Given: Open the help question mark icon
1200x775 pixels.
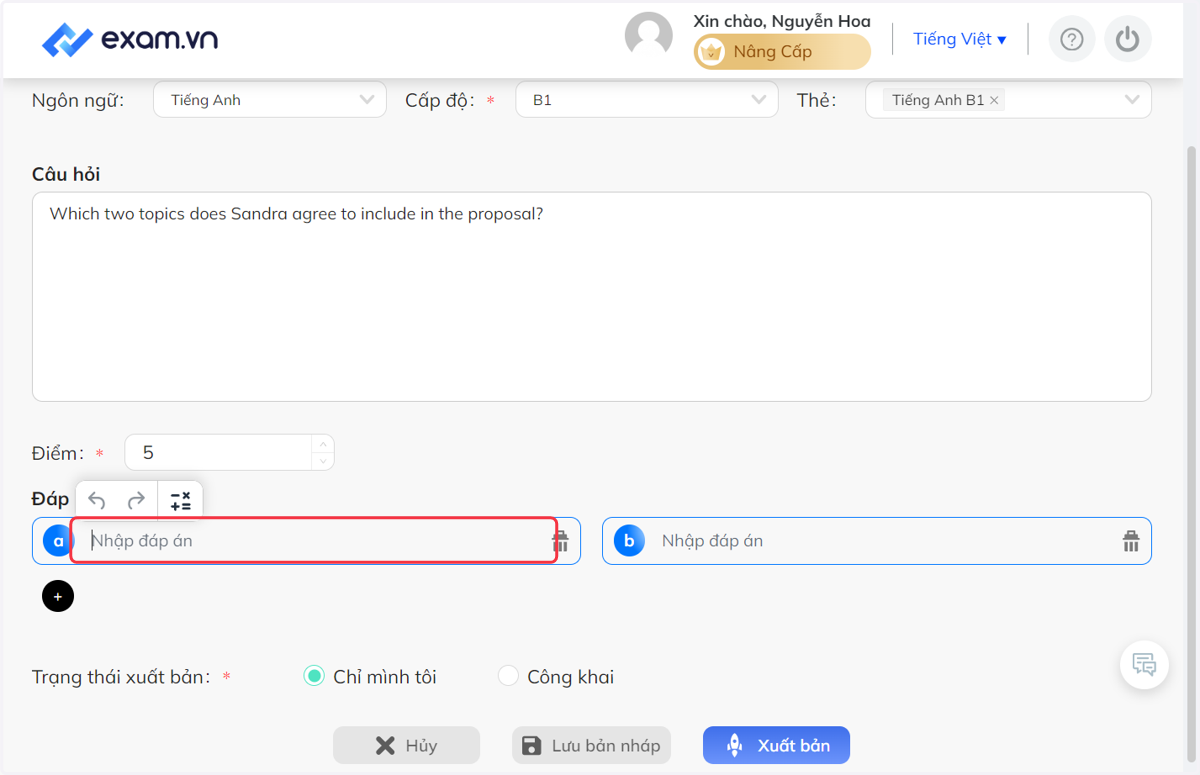Looking at the screenshot, I should [x=1072, y=39].
